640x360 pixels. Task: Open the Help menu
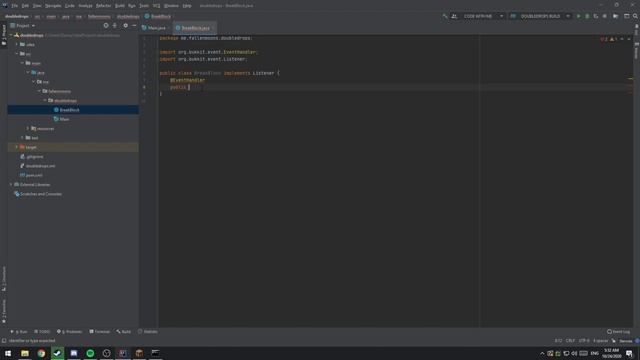point(187,6)
